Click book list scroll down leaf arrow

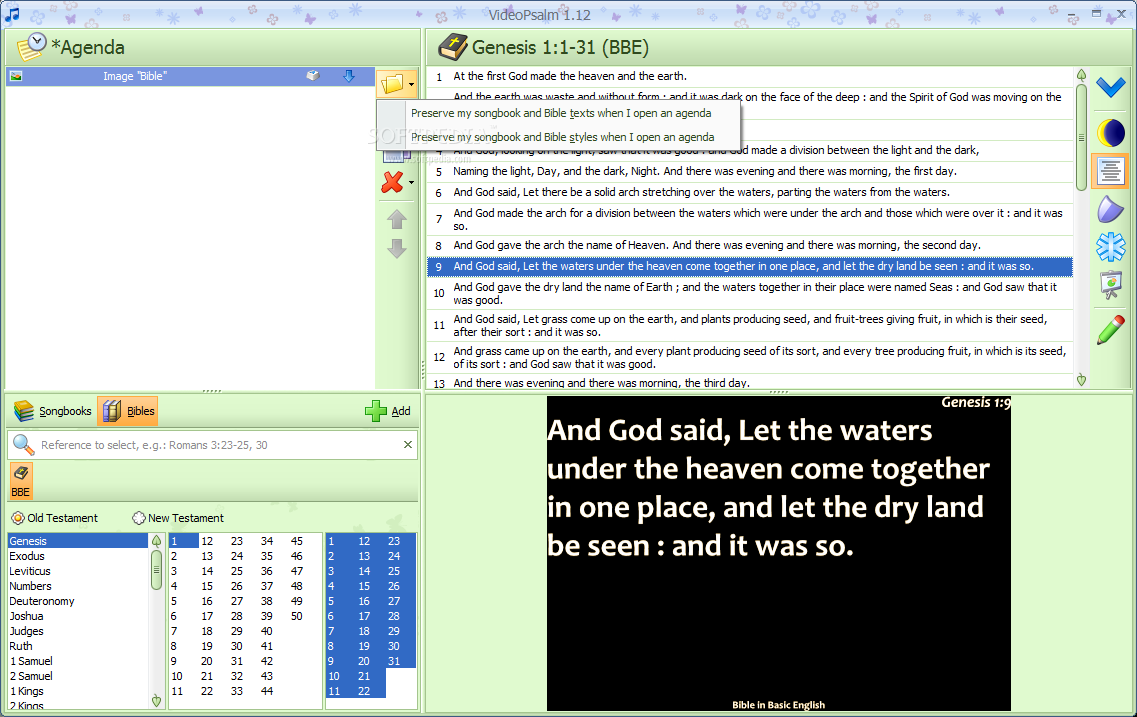(x=156, y=700)
